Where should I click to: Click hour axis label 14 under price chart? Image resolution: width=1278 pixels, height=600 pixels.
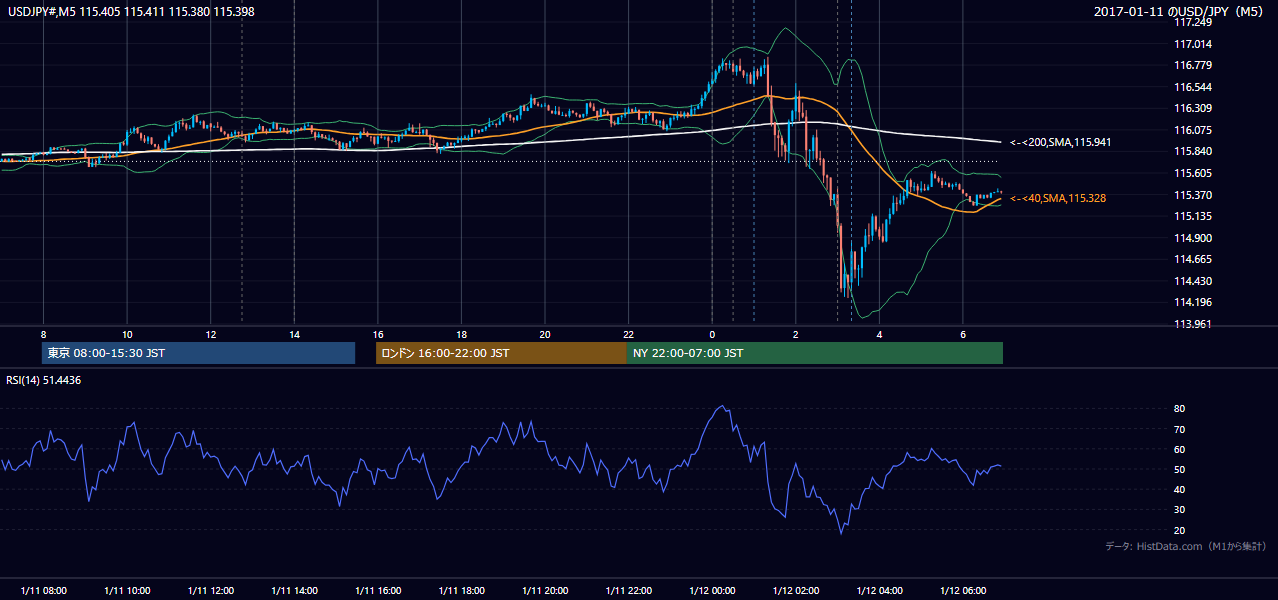[x=294, y=334]
